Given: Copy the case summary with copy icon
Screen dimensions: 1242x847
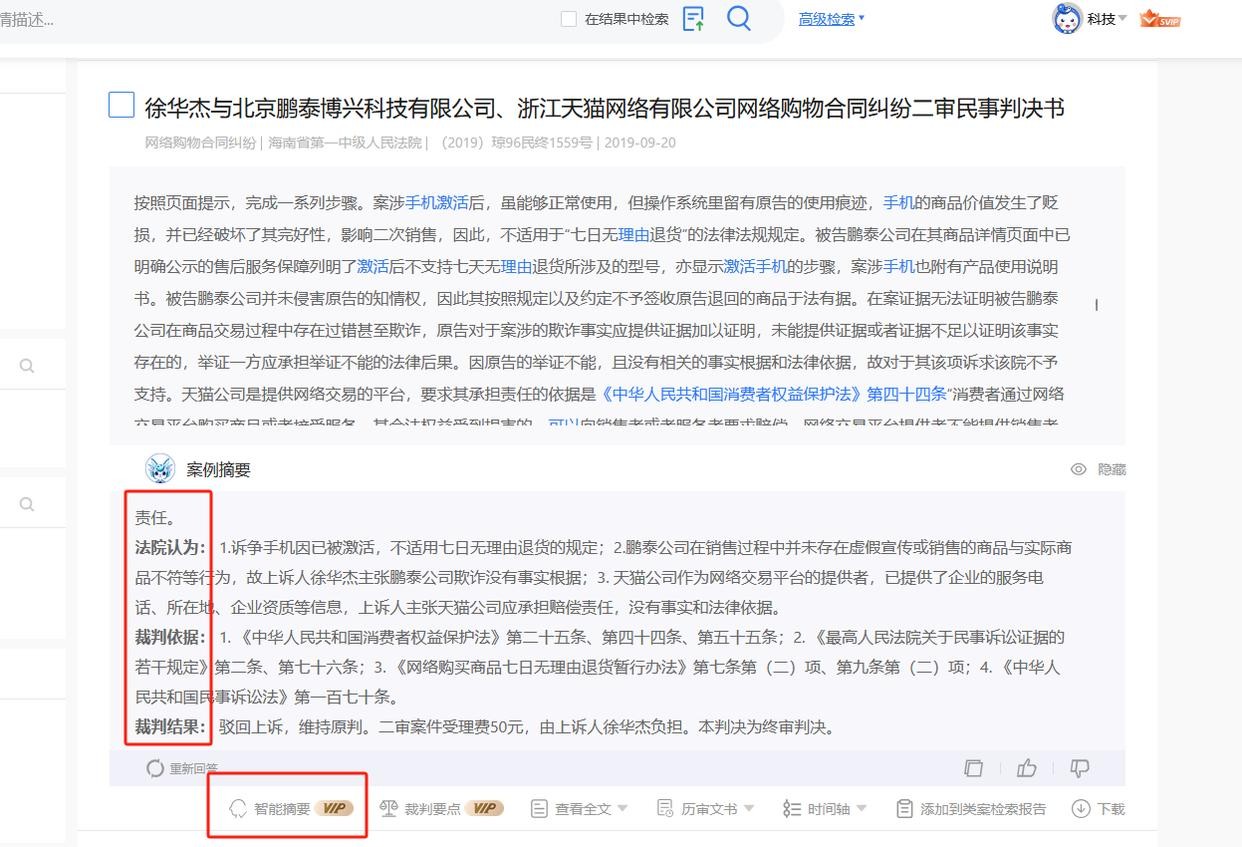Looking at the screenshot, I should point(973,768).
